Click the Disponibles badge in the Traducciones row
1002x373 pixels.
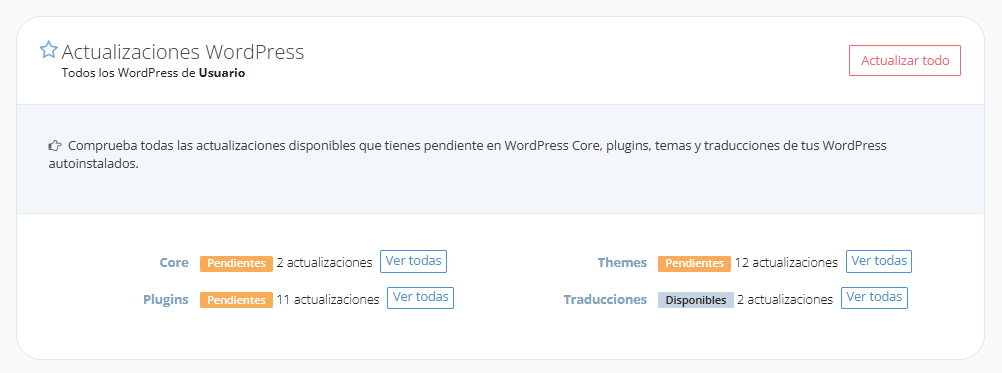coord(696,300)
